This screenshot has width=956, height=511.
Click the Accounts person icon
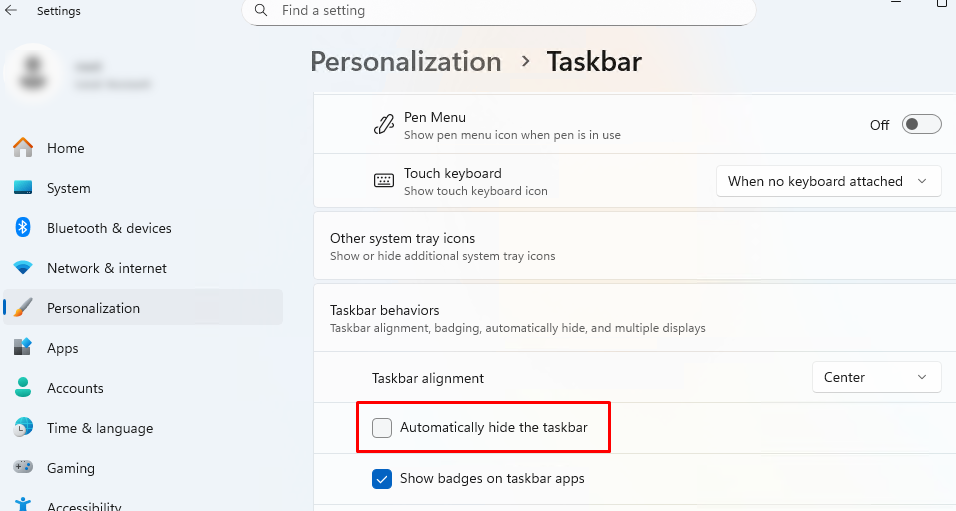pos(23,388)
